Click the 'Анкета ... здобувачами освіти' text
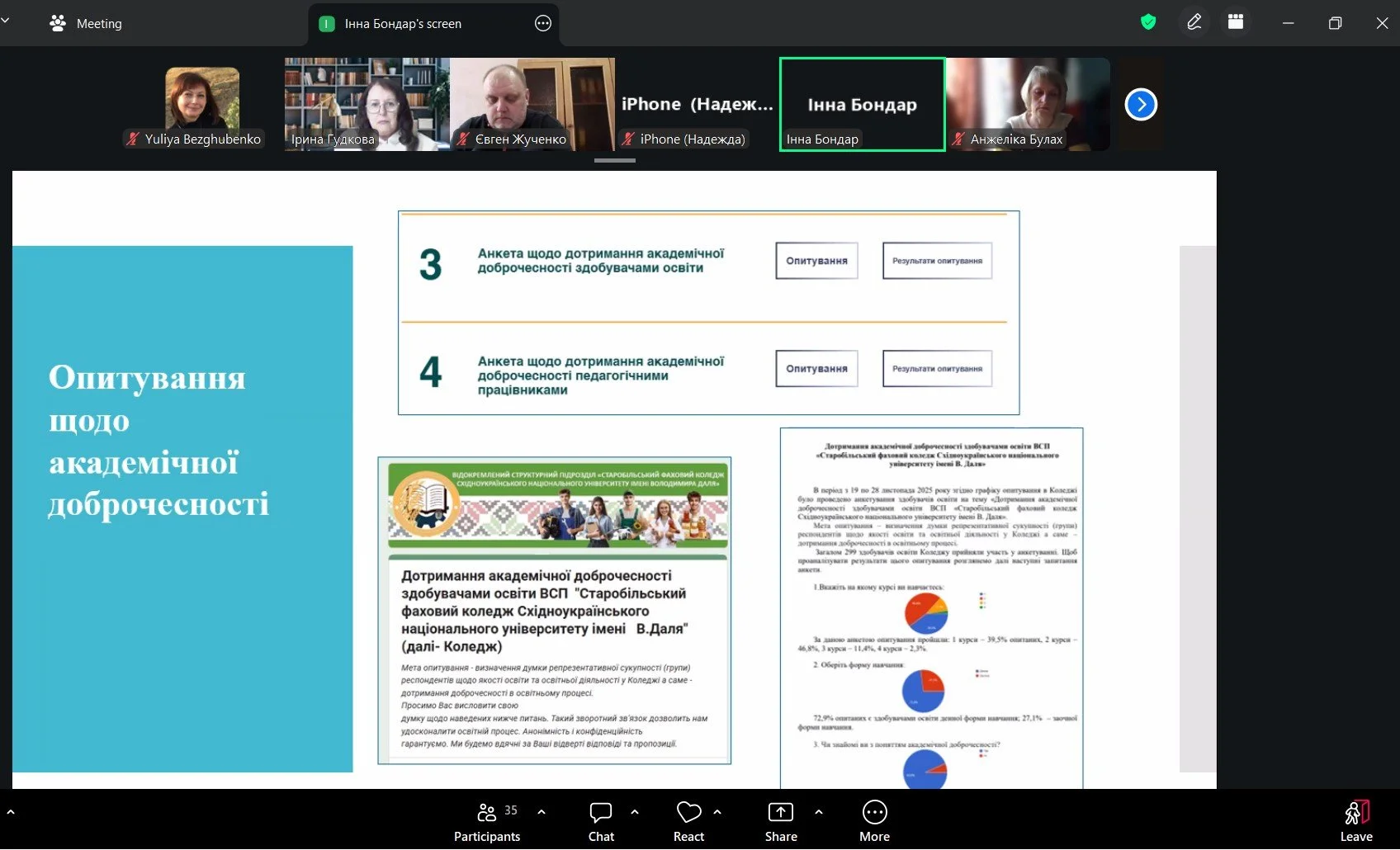The image size is (1400, 850). (x=601, y=261)
